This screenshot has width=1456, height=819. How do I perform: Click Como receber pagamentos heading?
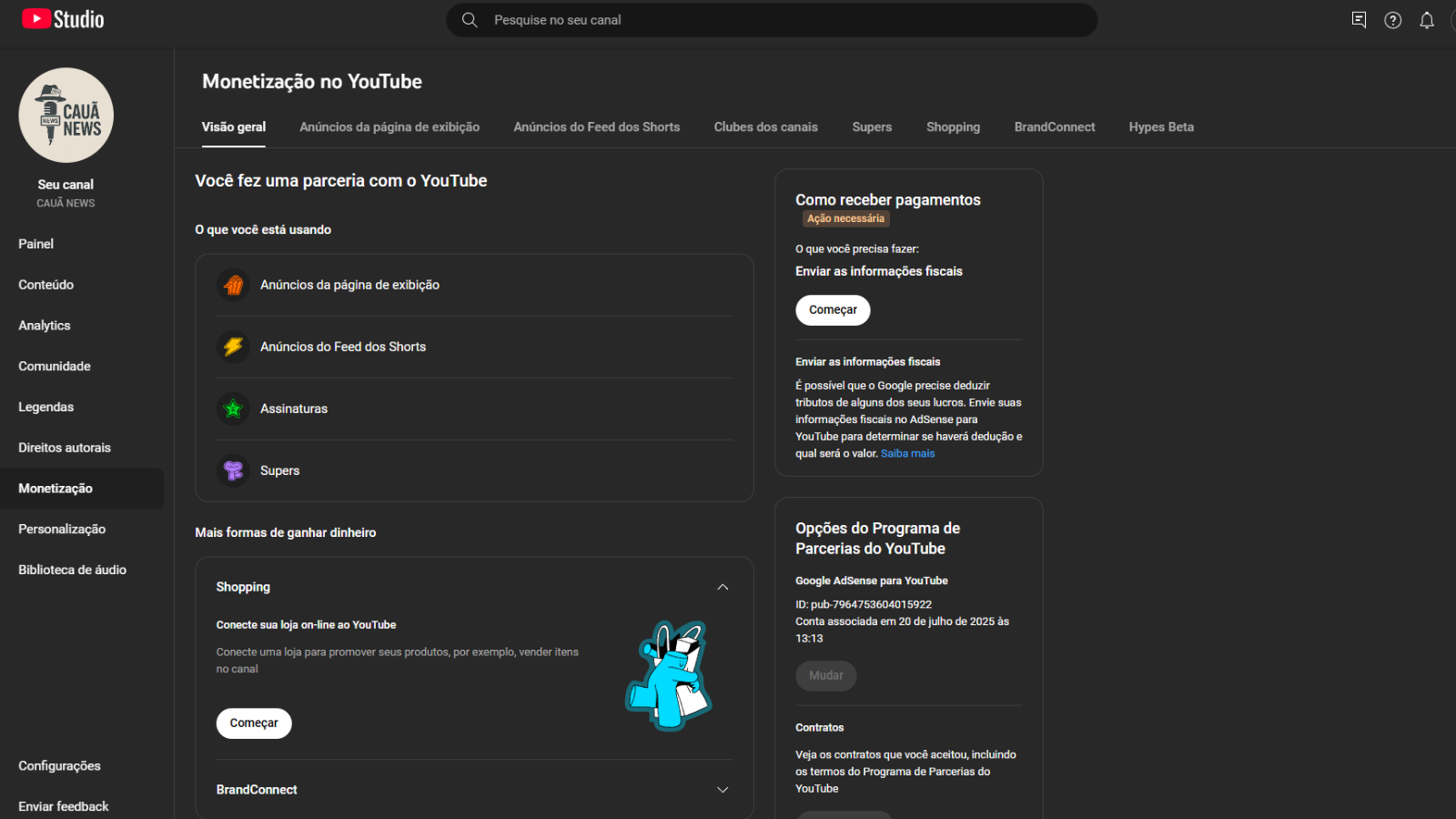click(888, 200)
